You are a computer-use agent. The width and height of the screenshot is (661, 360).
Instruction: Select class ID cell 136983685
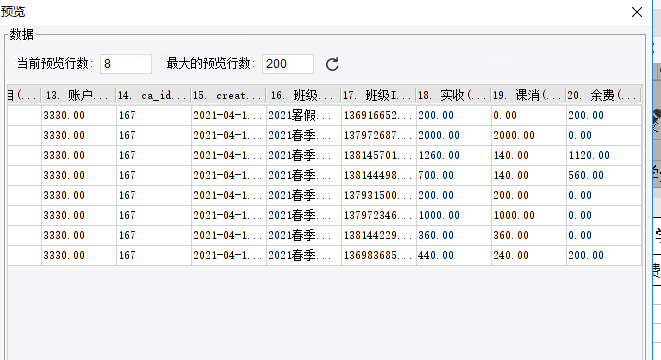pyautogui.click(x=379, y=255)
